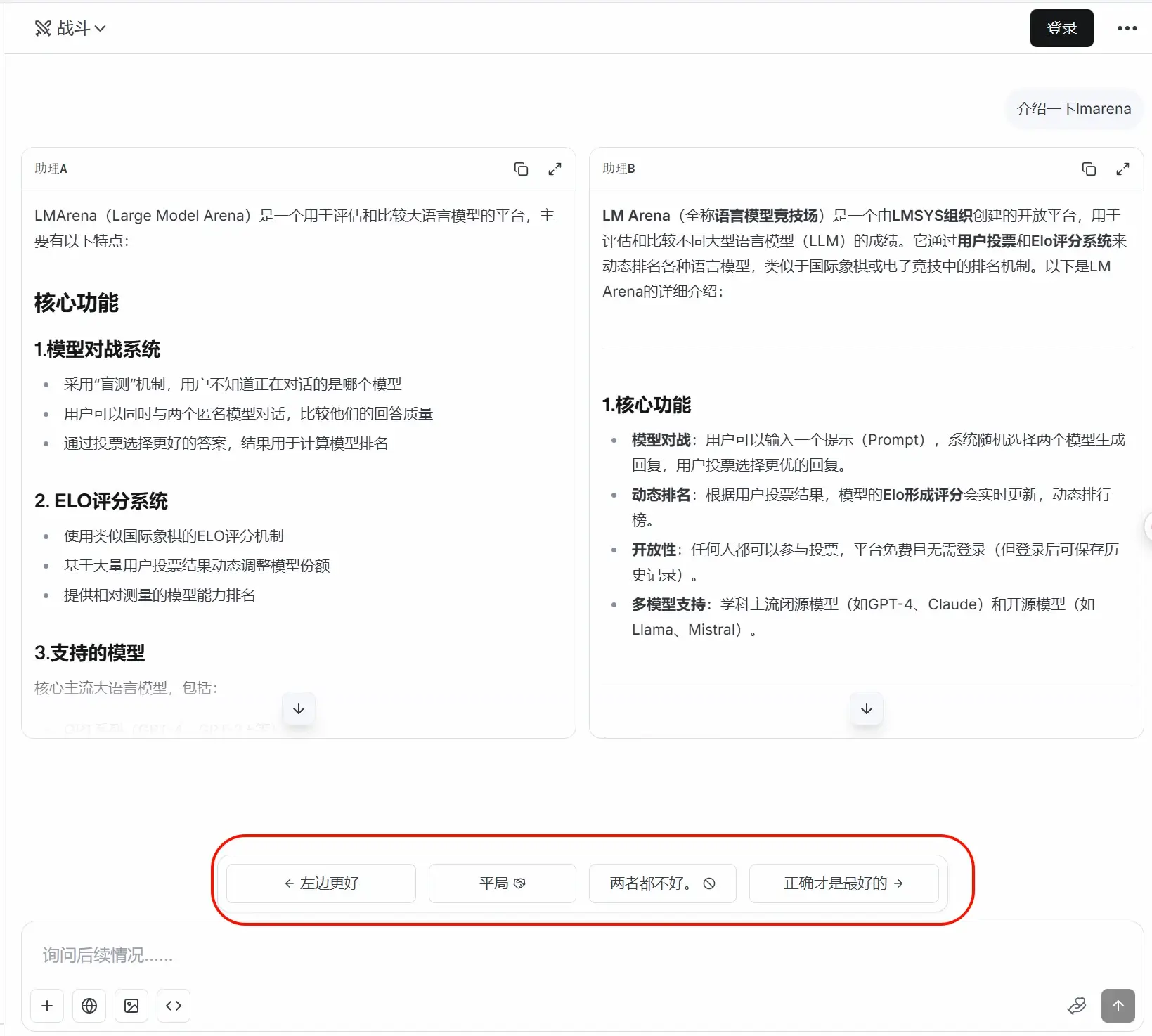Viewport: 1152px width, 1036px height.
Task: Click the image upload icon
Action: tap(131, 1006)
